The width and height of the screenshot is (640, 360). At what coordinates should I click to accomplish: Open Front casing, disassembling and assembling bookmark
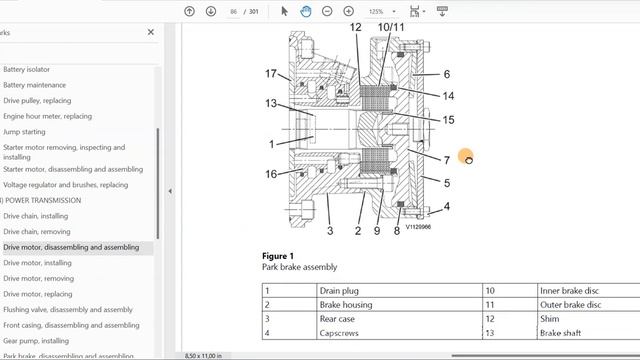(71, 325)
